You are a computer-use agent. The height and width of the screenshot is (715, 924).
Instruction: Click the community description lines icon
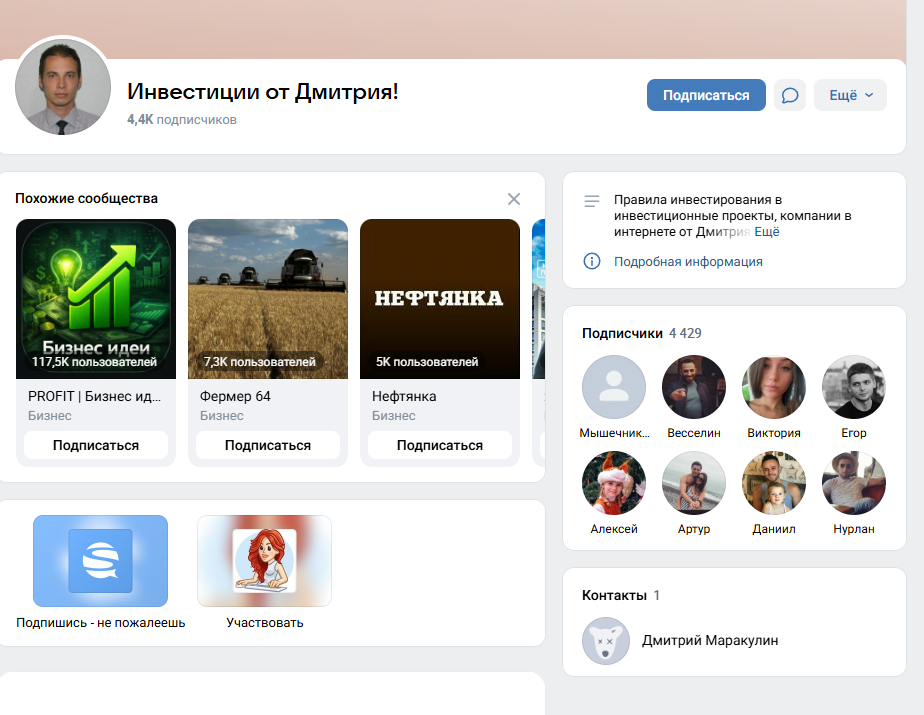(x=592, y=201)
